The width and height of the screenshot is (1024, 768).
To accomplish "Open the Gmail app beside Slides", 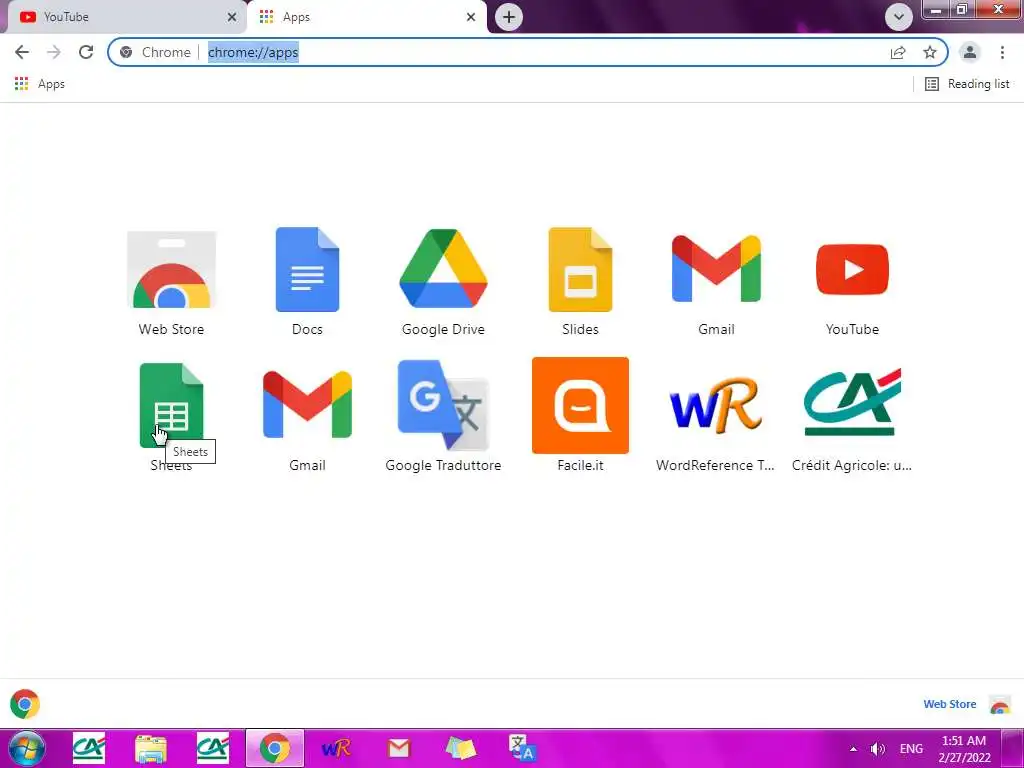I will tap(716, 269).
